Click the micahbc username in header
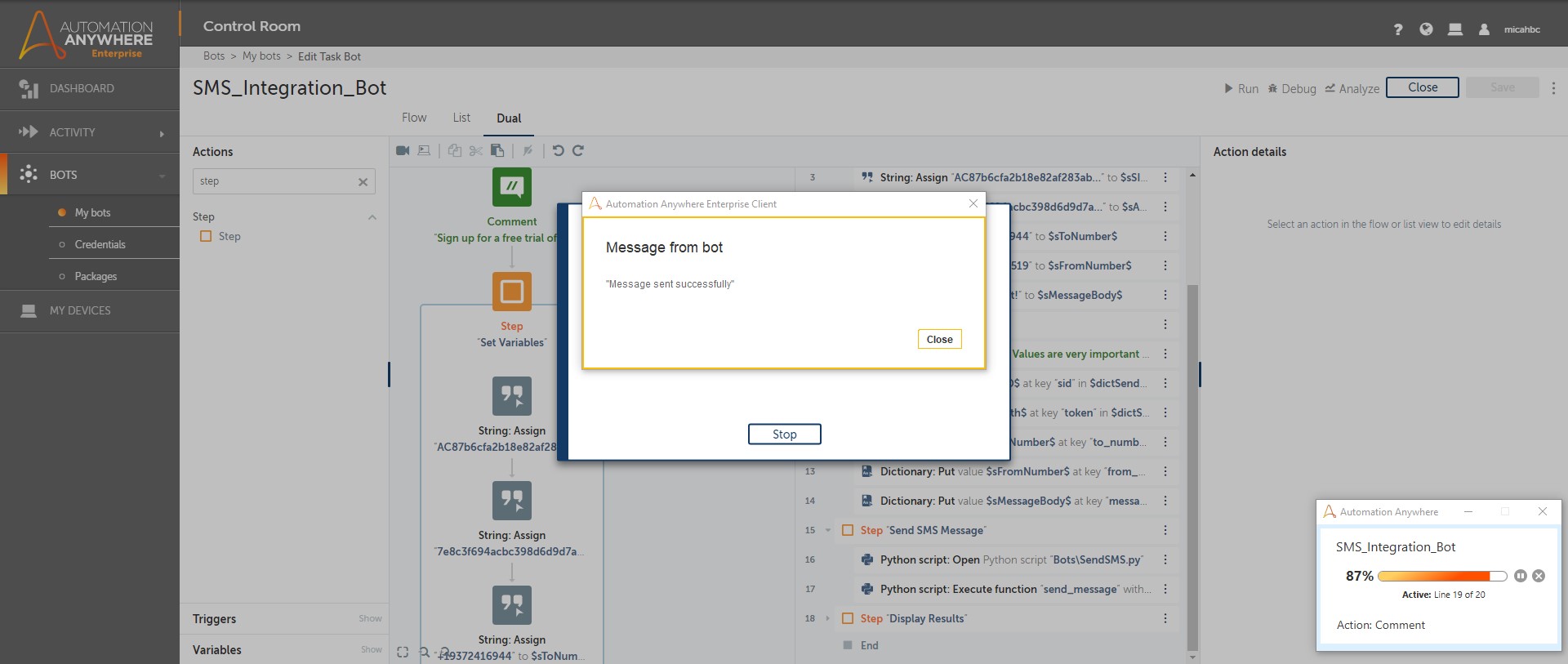This screenshot has width=1568, height=664. (x=1522, y=29)
